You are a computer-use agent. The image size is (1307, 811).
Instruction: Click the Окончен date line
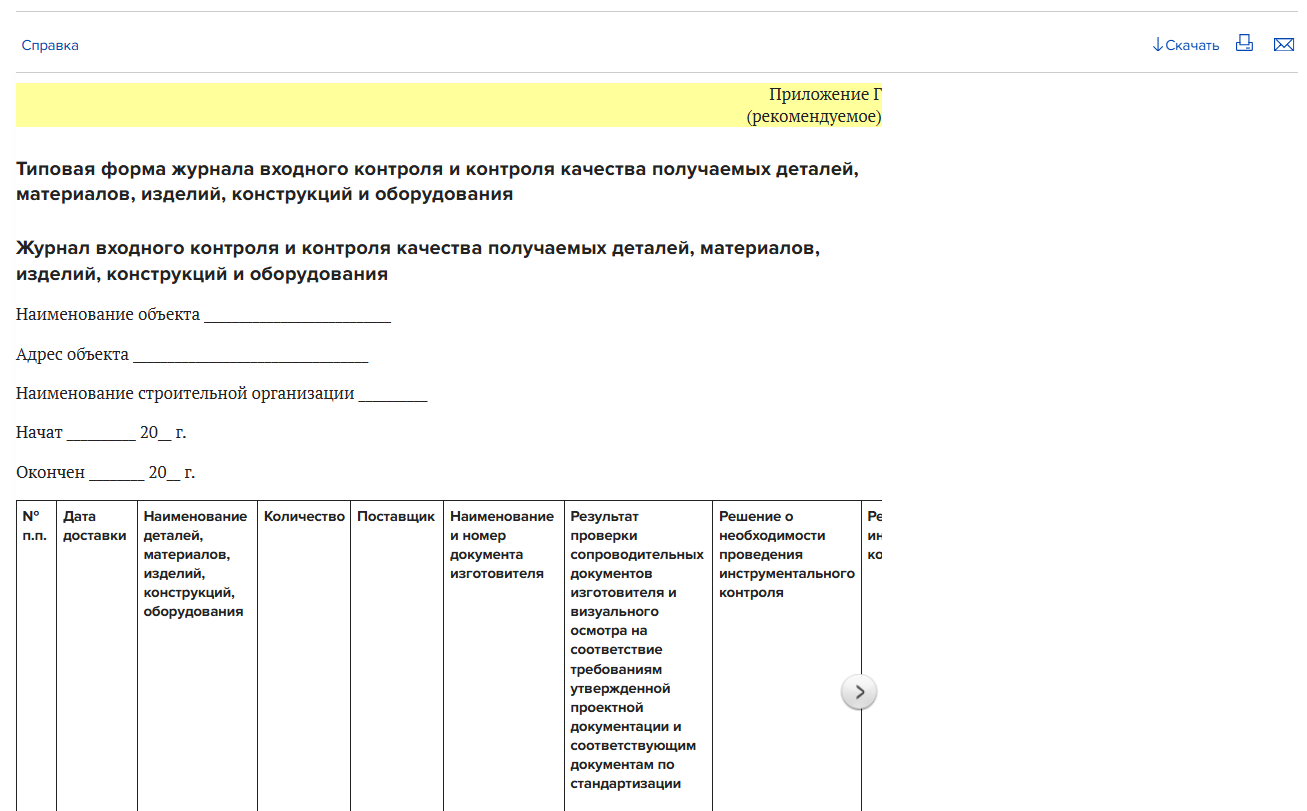tap(116, 473)
